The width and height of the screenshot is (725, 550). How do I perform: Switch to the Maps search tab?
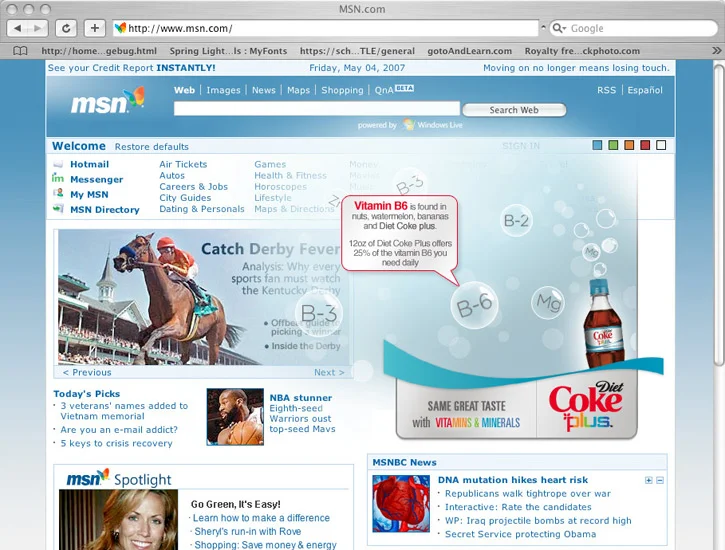pos(298,90)
